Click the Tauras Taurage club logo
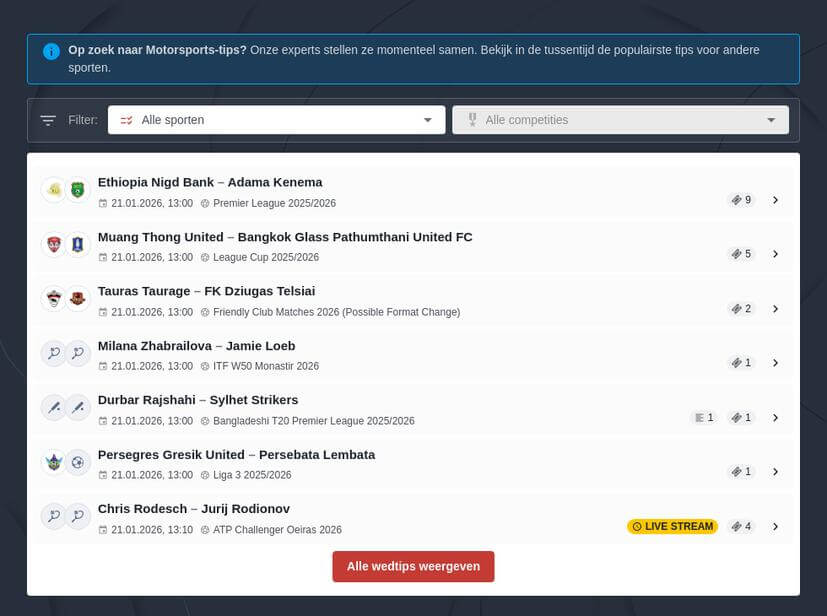 pyautogui.click(x=54, y=299)
